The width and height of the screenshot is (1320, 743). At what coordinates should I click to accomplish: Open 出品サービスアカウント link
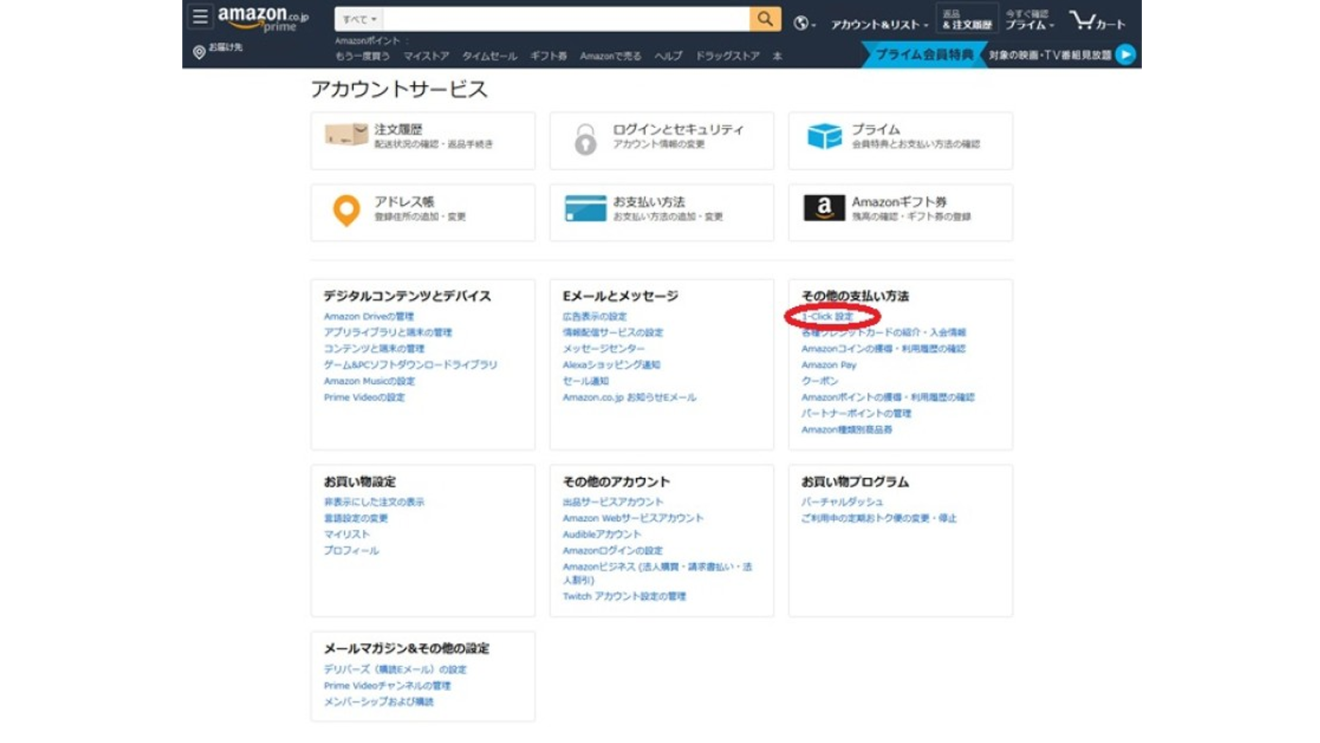coord(613,502)
